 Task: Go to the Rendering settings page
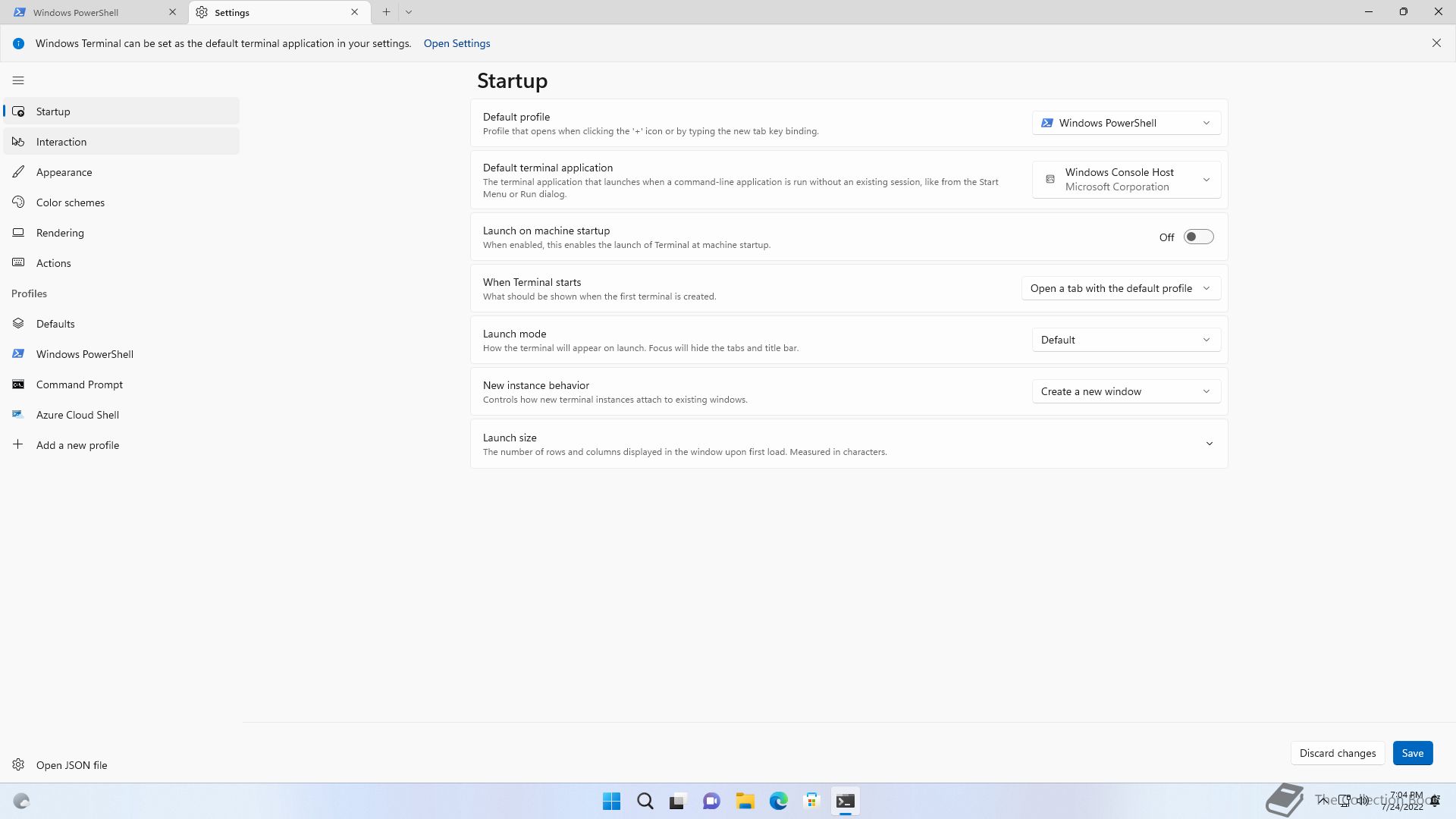[x=121, y=233]
